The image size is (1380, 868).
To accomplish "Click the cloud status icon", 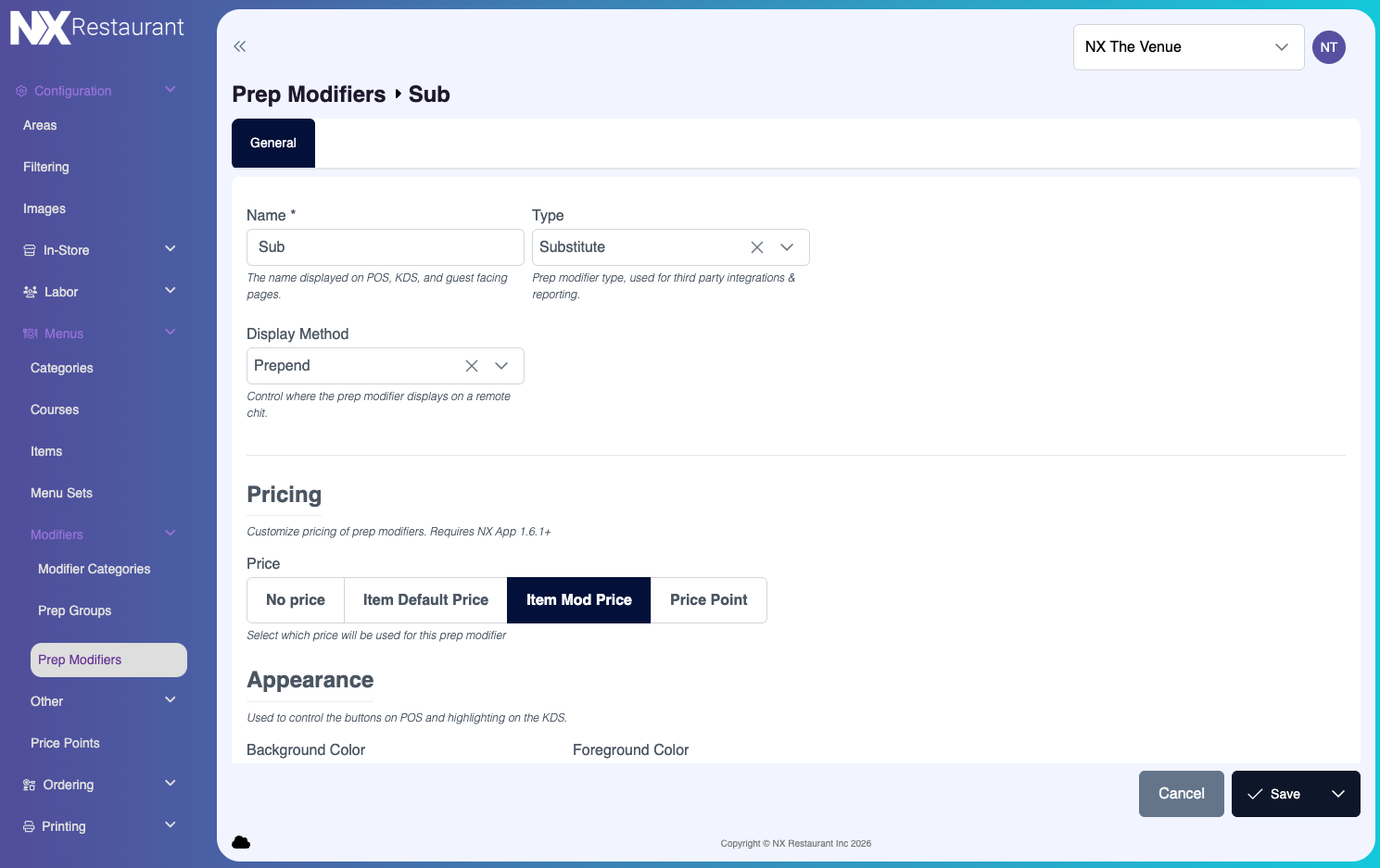I will click(241, 842).
